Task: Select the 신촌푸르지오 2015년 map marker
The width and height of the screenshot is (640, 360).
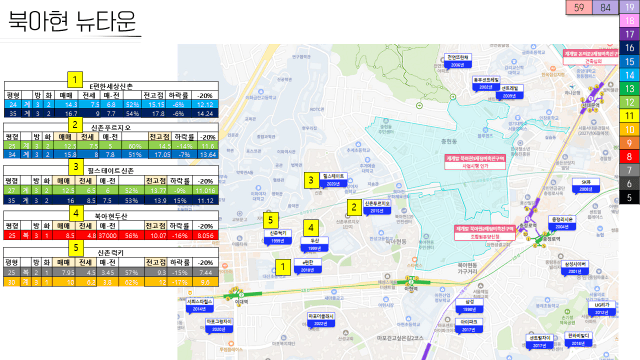Action: (377, 207)
